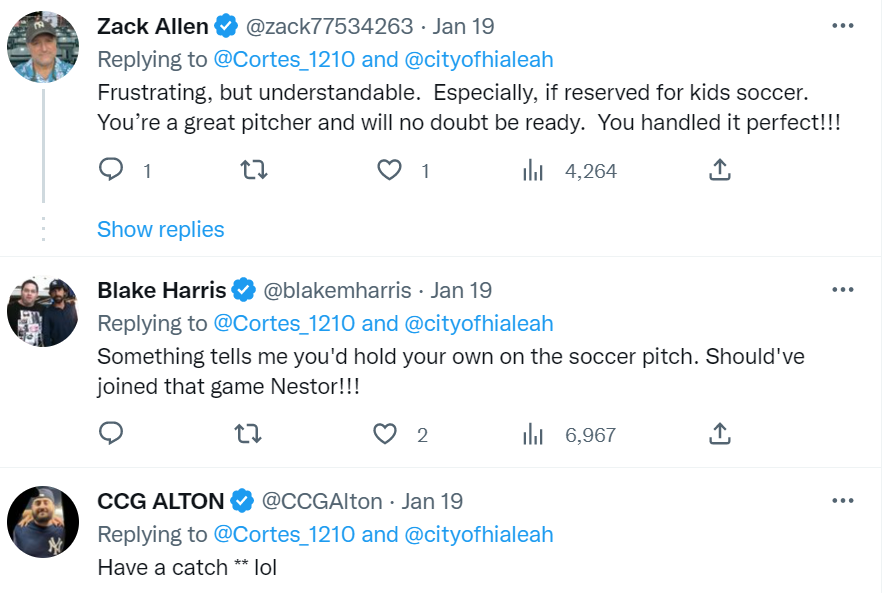Open CCG ALTON's profile name
Viewport: 887px width, 593px height.
tap(160, 501)
